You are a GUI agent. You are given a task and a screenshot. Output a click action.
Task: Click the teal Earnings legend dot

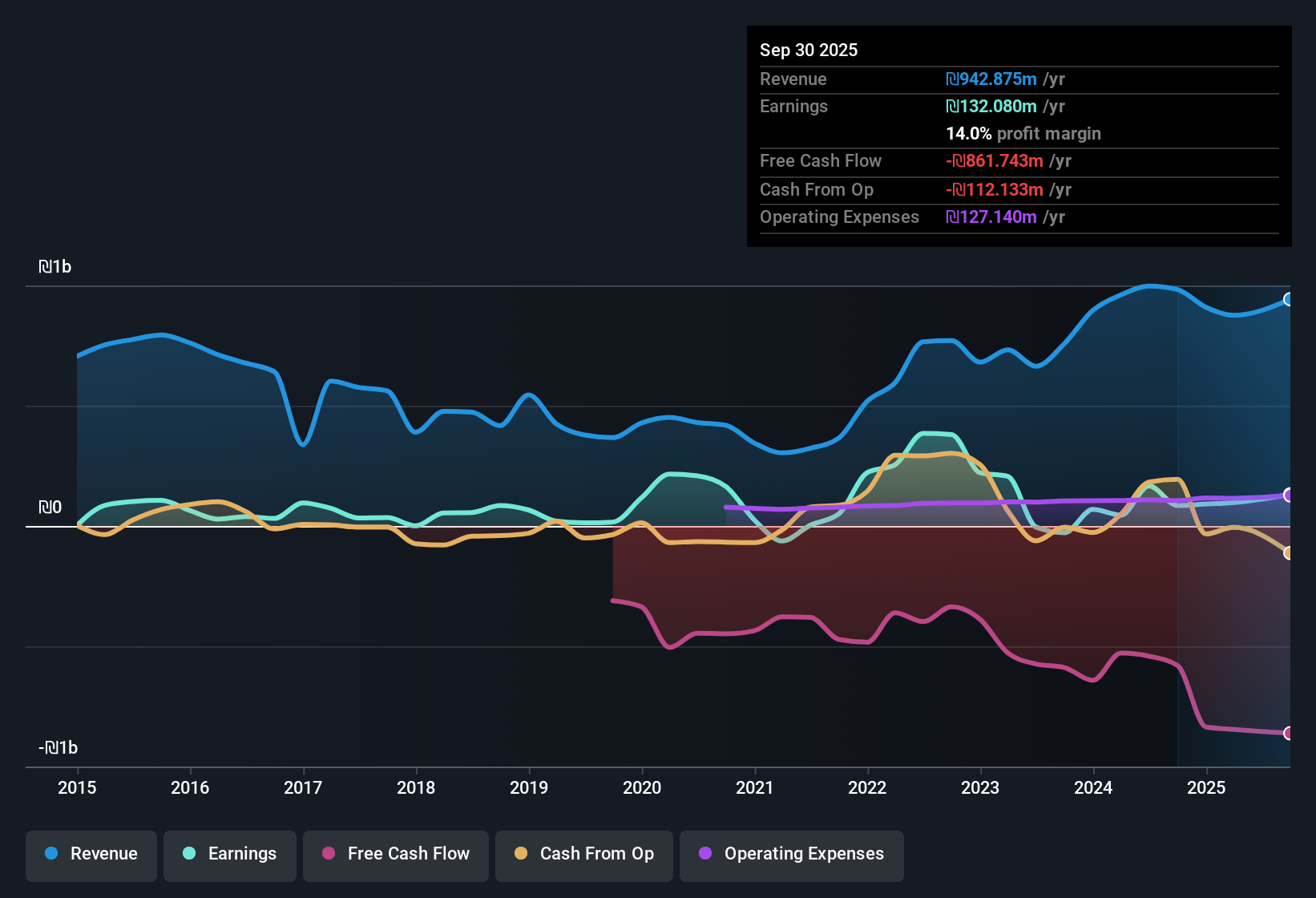pos(189,854)
